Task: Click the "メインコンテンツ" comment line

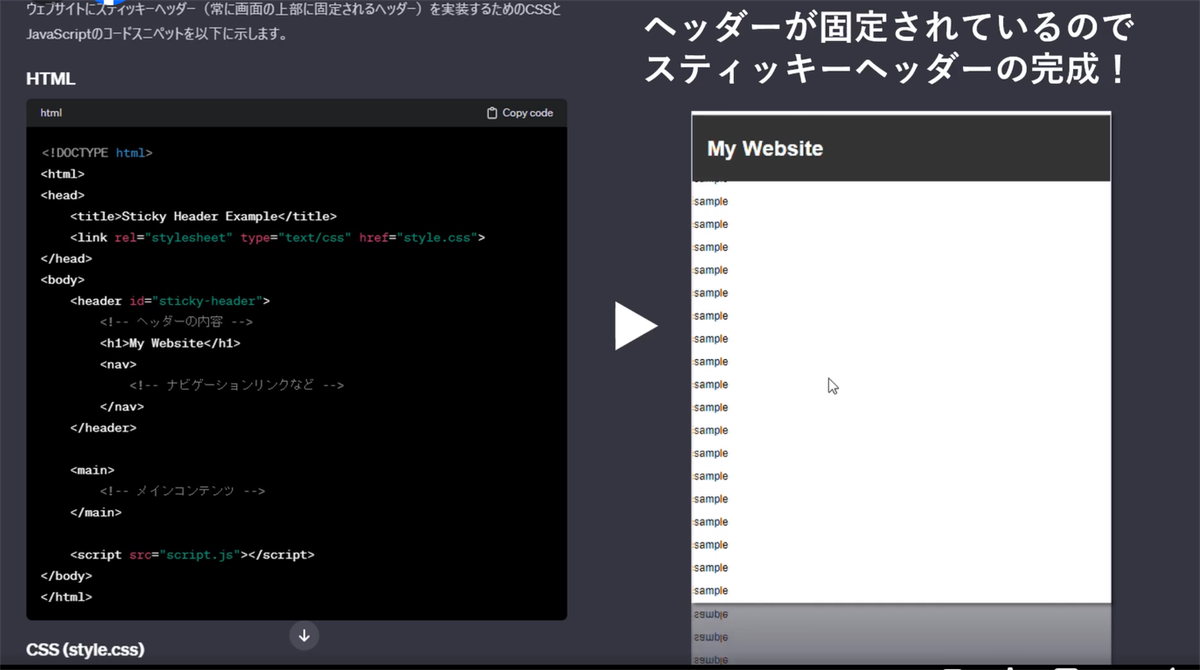Action: [183, 491]
